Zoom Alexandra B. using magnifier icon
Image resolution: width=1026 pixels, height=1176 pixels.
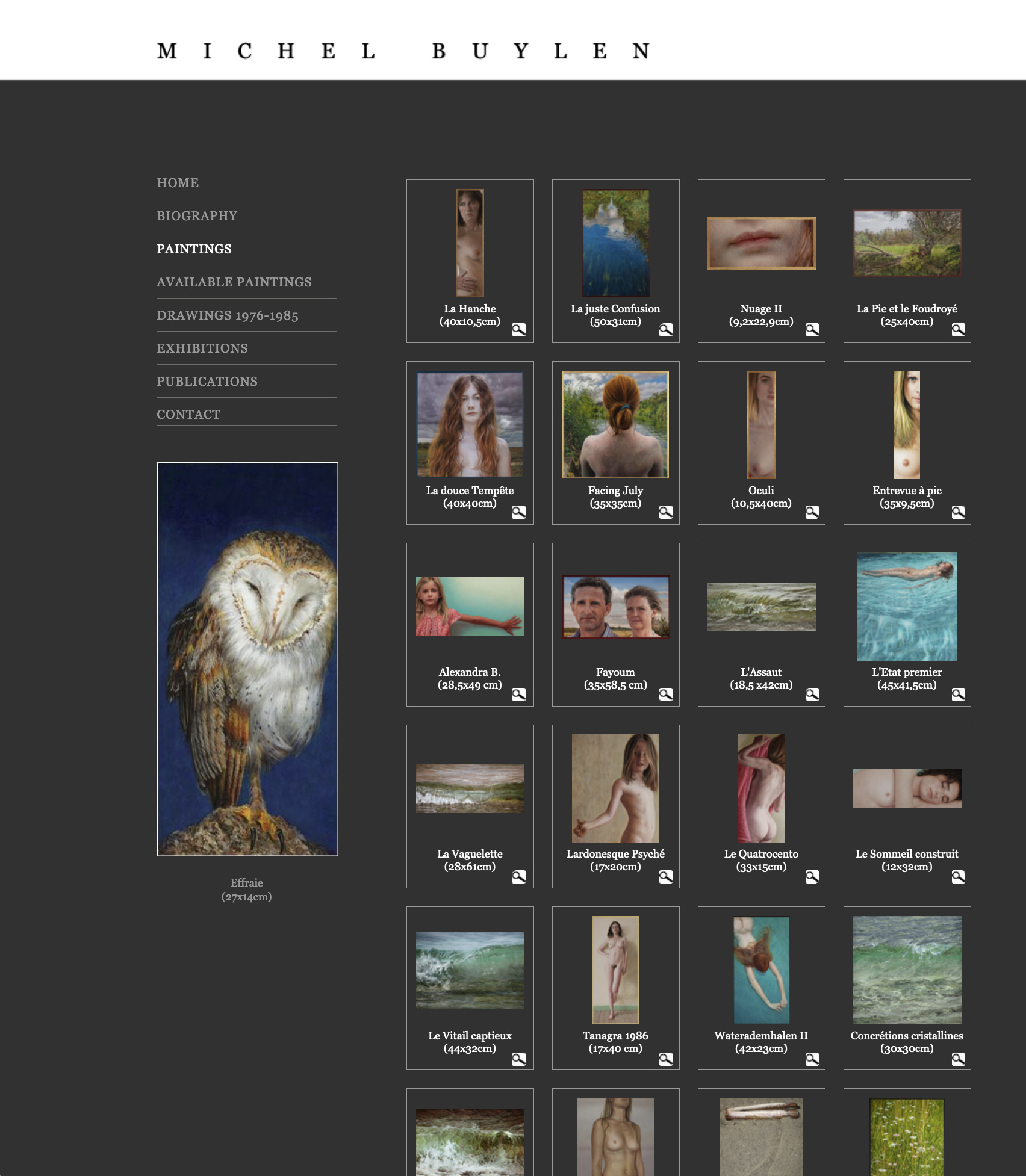518,695
